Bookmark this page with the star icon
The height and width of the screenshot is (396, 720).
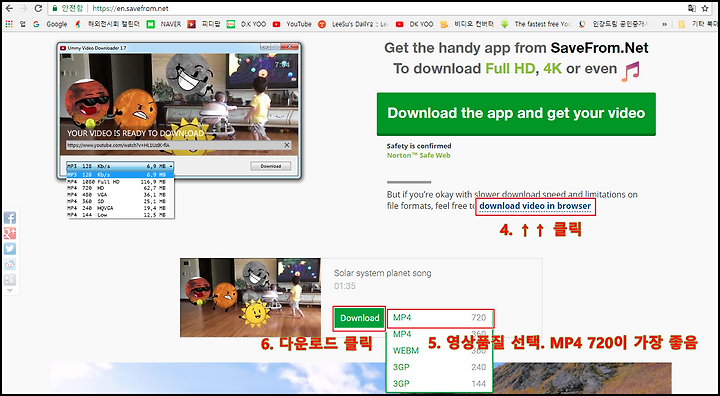click(x=705, y=8)
